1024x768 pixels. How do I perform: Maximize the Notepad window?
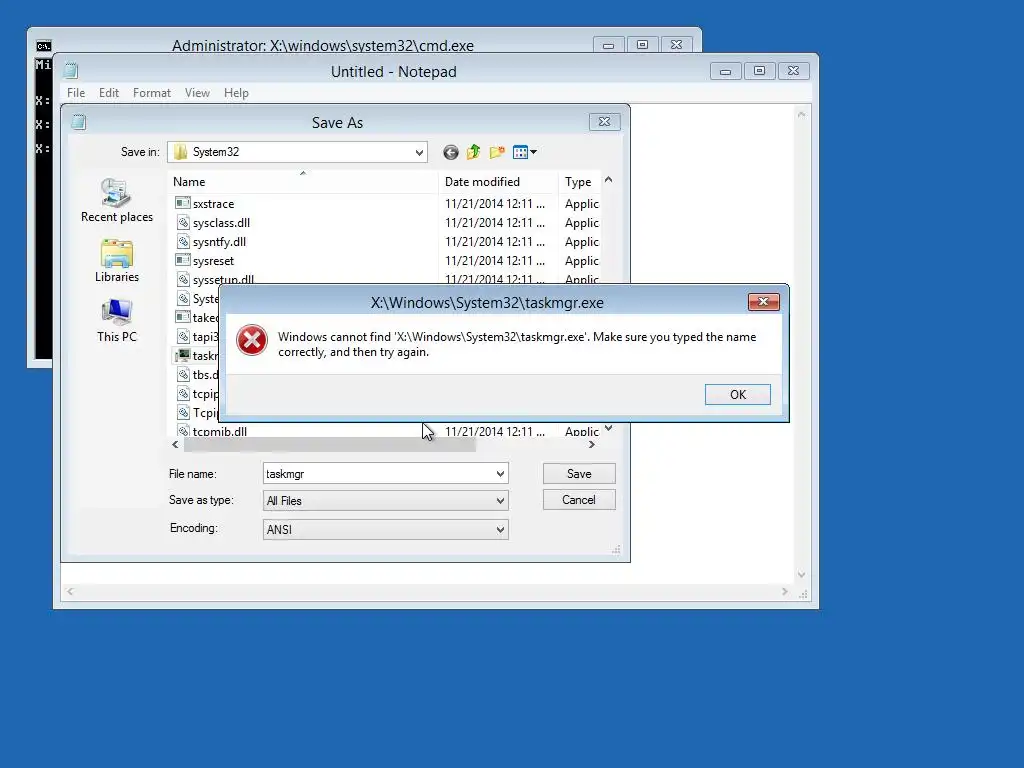click(760, 71)
